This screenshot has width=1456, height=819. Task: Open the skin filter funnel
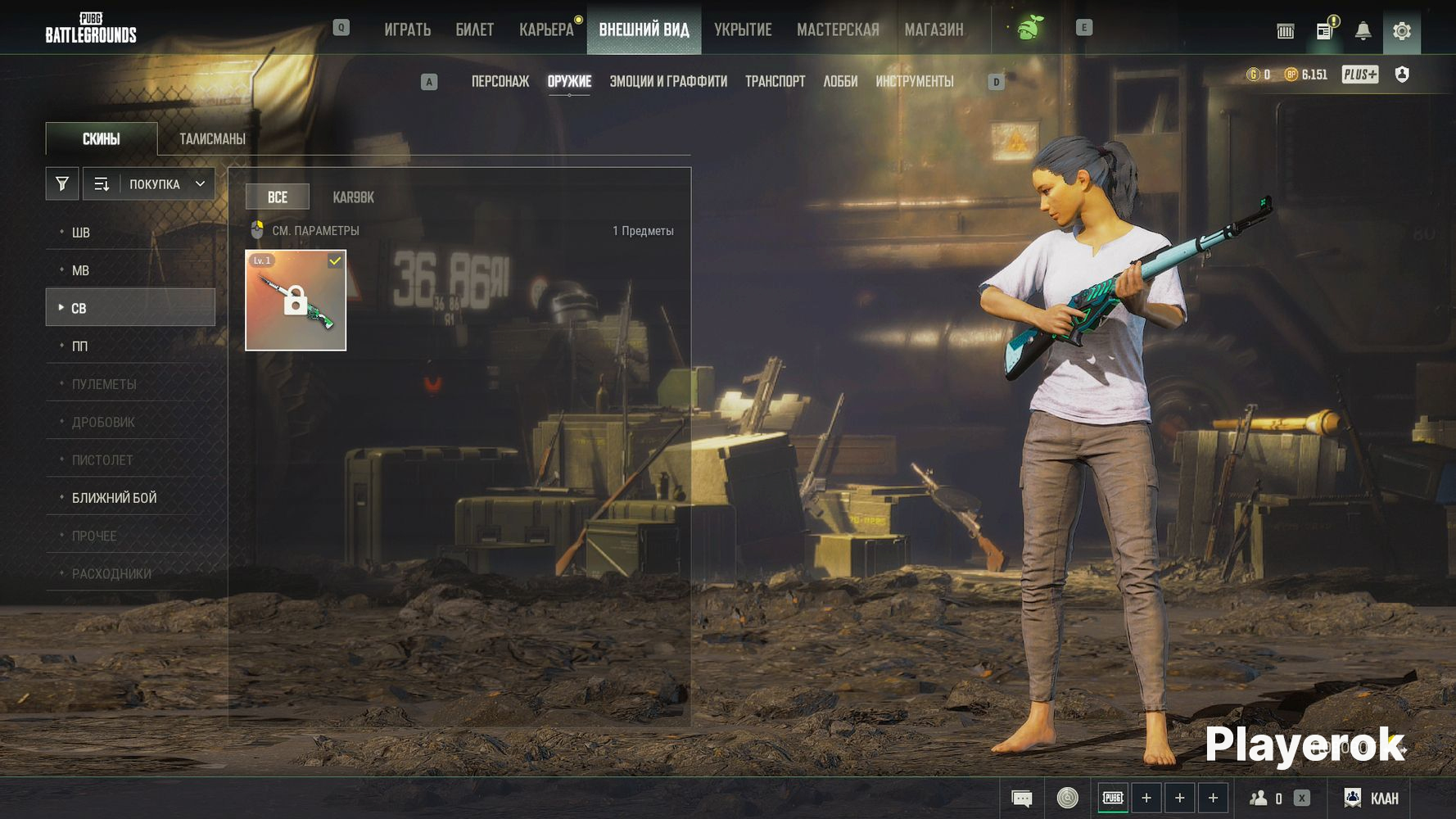[x=62, y=184]
